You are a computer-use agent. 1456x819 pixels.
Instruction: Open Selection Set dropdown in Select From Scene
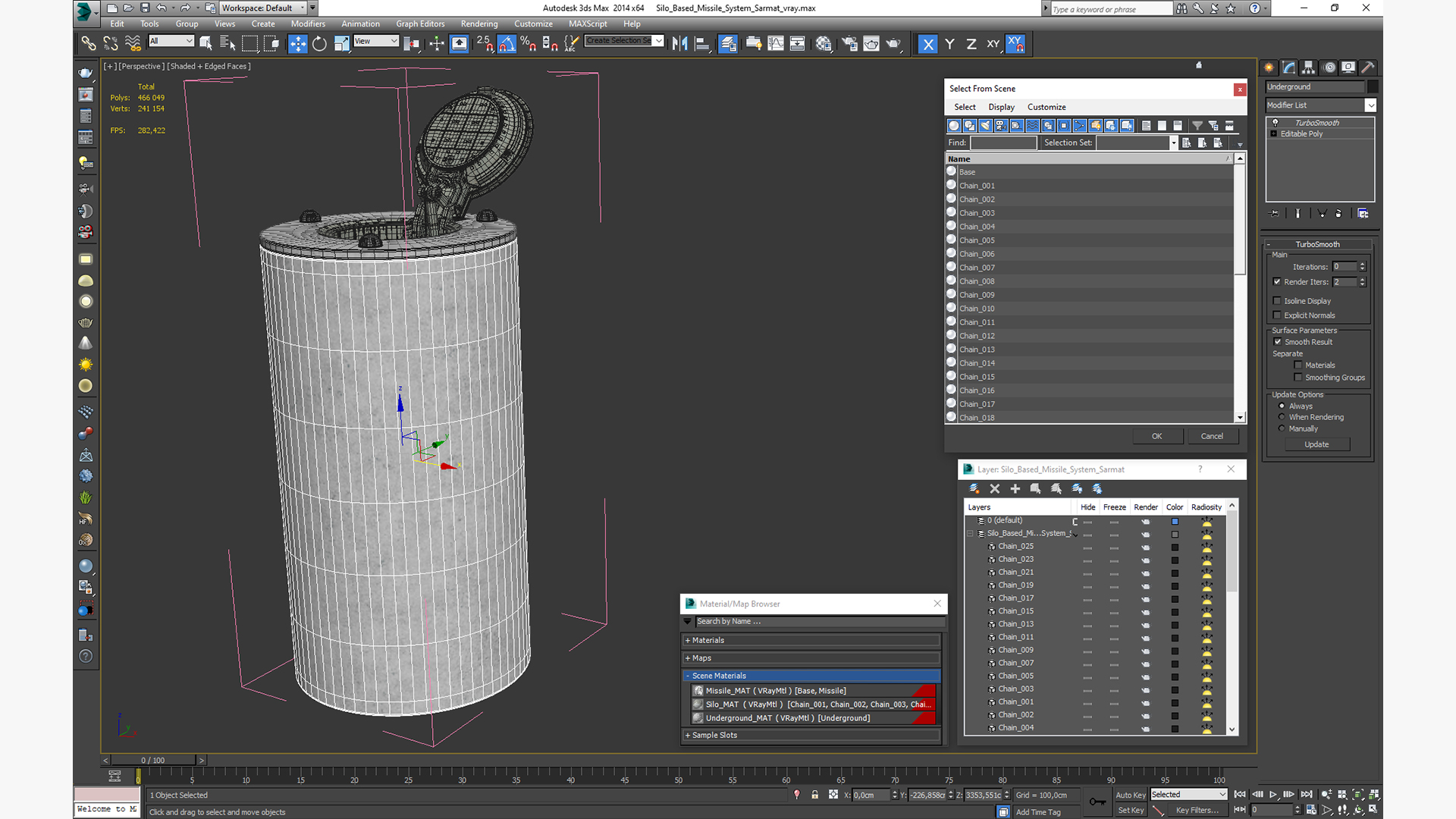coord(1173,143)
